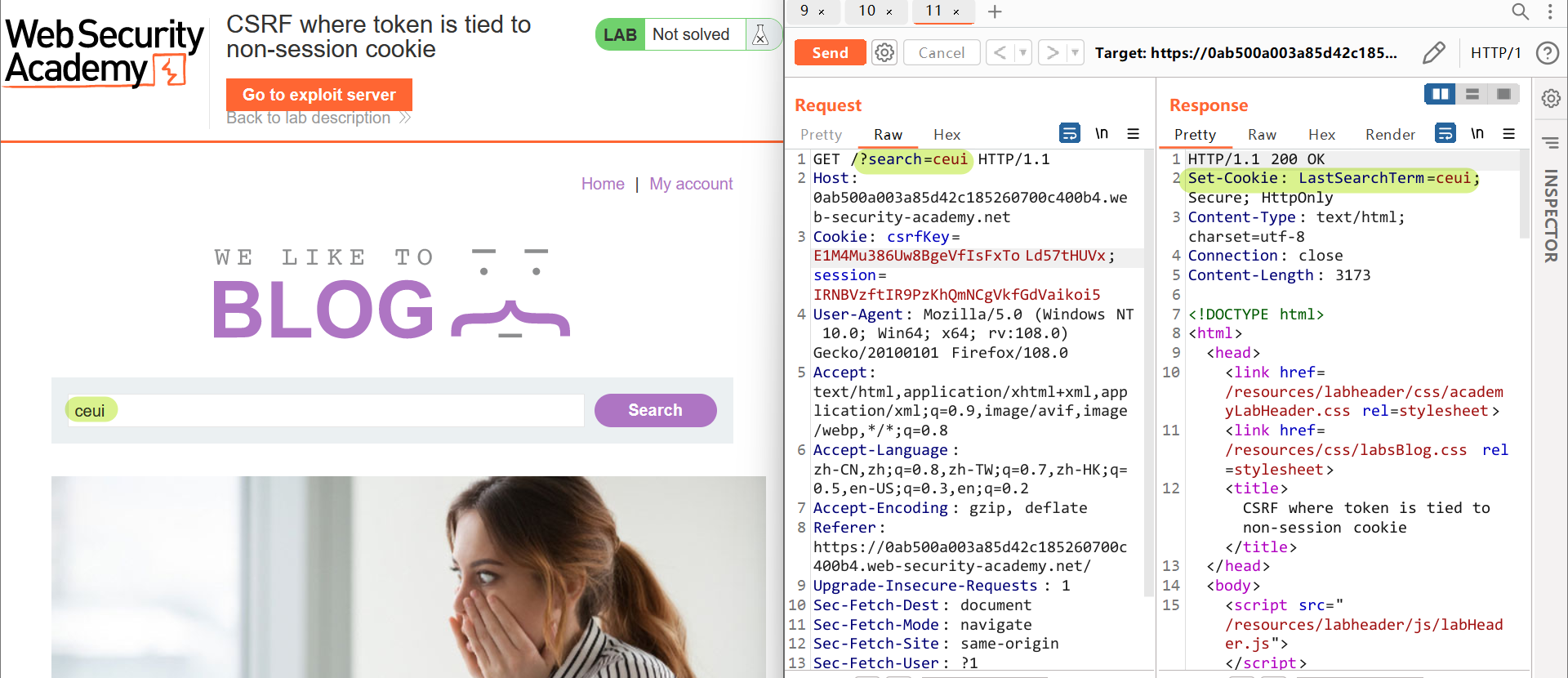This screenshot has height=678, width=1568.
Task: Open Repeater request settings gear icon
Action: [884, 53]
